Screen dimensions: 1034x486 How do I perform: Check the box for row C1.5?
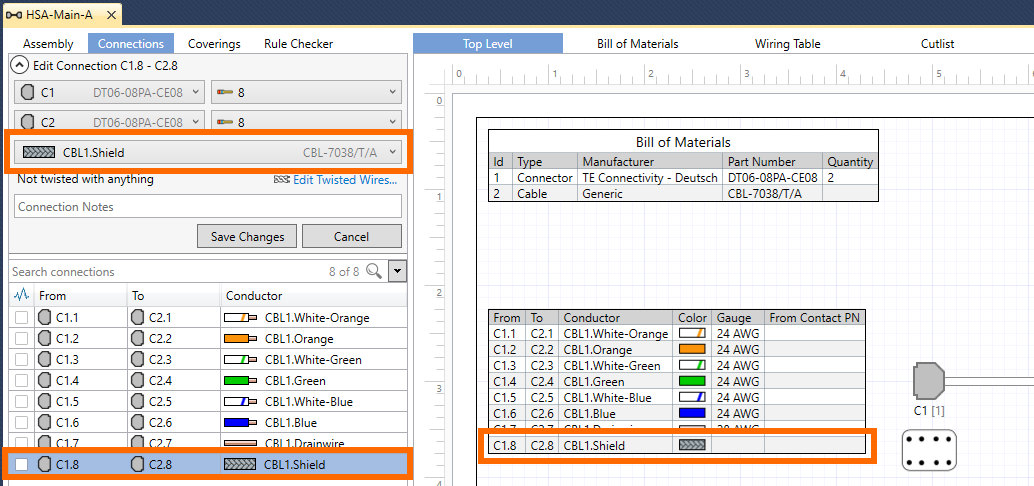(x=22, y=402)
